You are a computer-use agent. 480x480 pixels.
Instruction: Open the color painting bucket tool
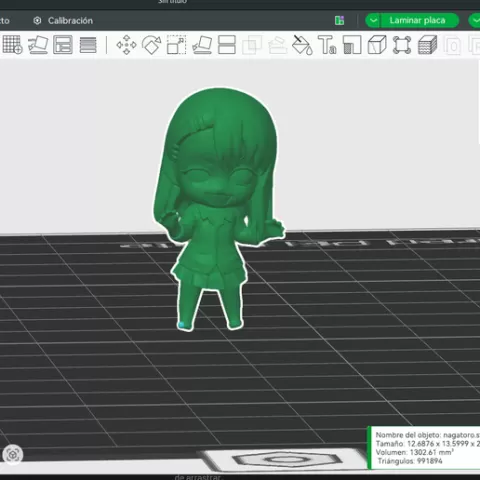pos(302,45)
